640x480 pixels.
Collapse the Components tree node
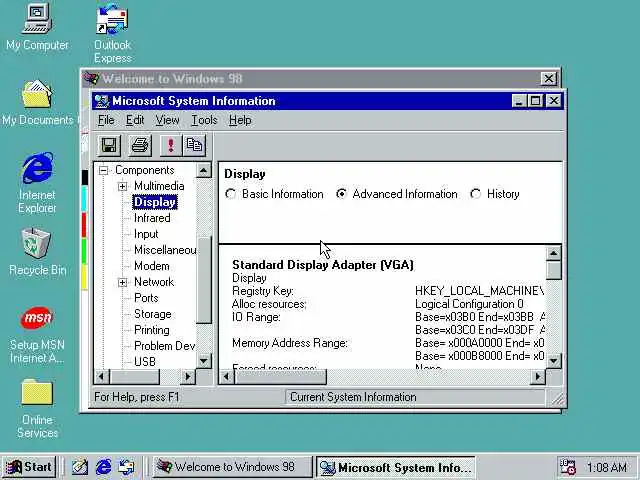pyautogui.click(x=104, y=170)
